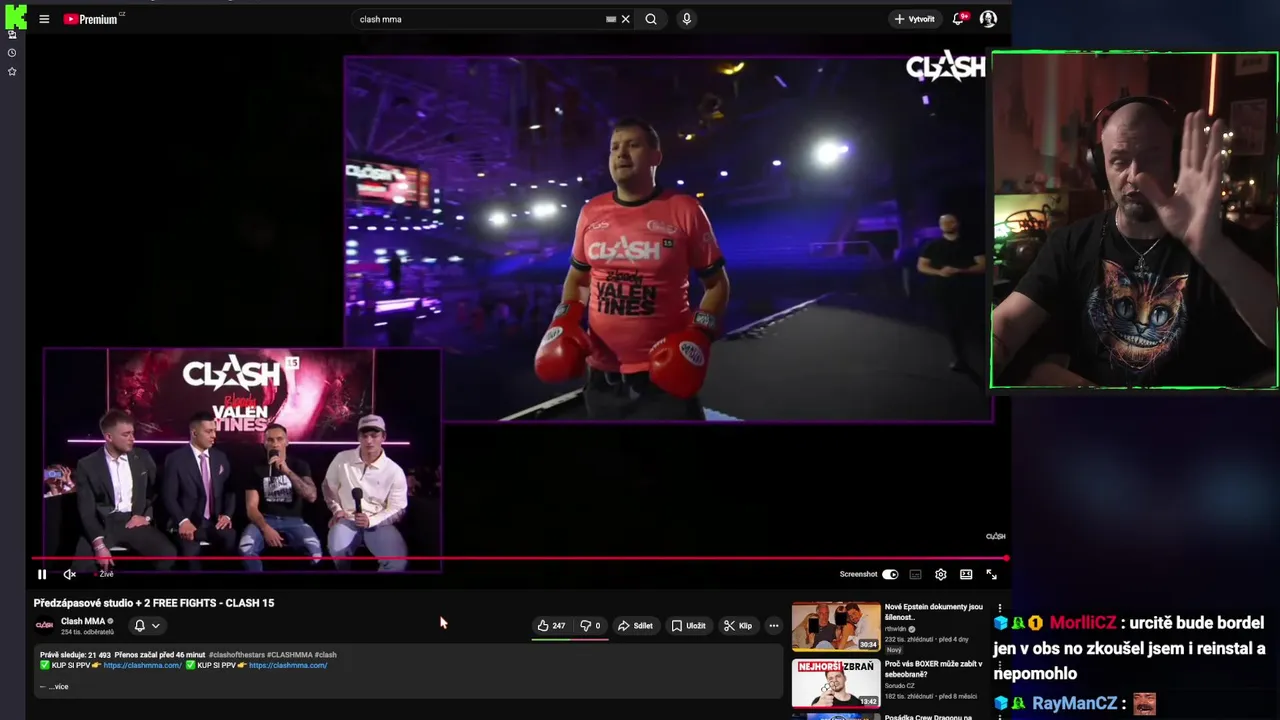Toggle the Screenshot switch in player
Viewport: 1280px width, 720px height.
890,574
